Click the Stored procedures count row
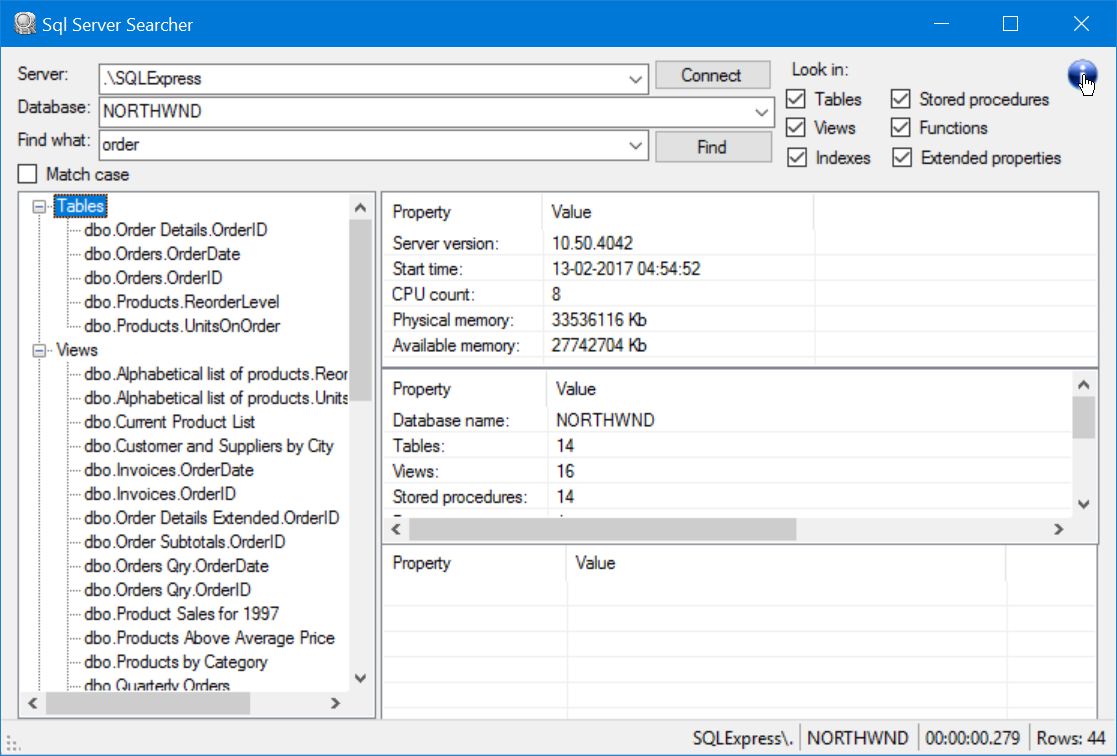Screen dimensions: 1117x756 [728, 497]
